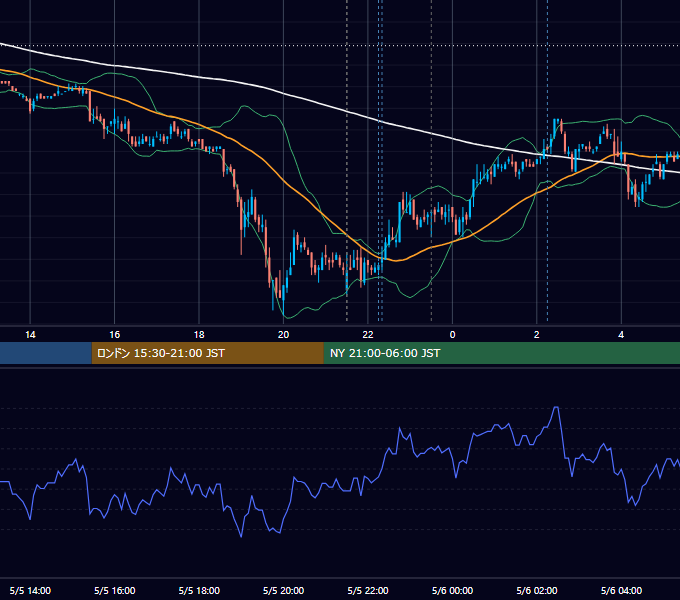Click the 4 hour axis label
This screenshot has height=600, width=680.
621,335
